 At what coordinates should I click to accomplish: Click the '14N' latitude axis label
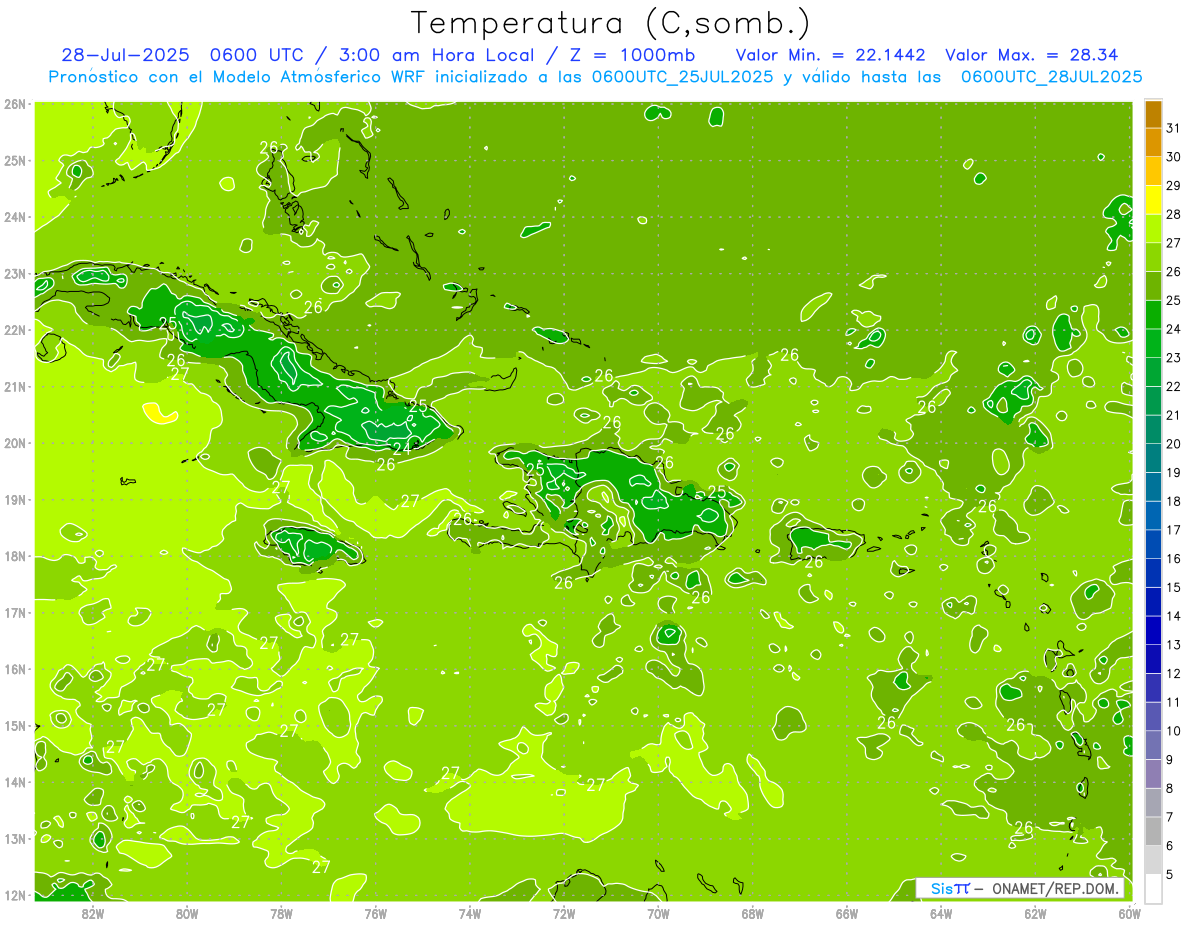click(14, 782)
